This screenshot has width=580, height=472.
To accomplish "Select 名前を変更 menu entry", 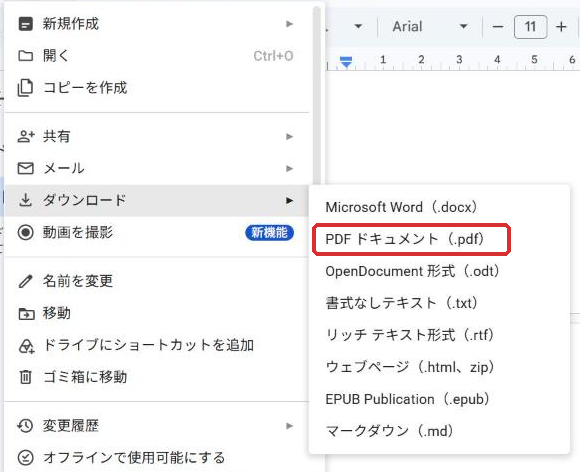I will click(x=157, y=281).
